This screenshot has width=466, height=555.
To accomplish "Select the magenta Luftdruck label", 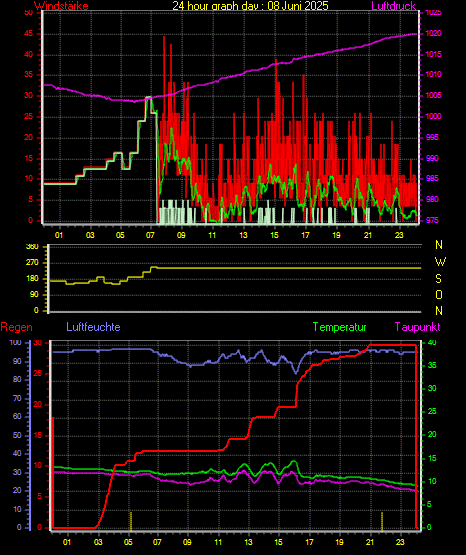I will (393, 6).
